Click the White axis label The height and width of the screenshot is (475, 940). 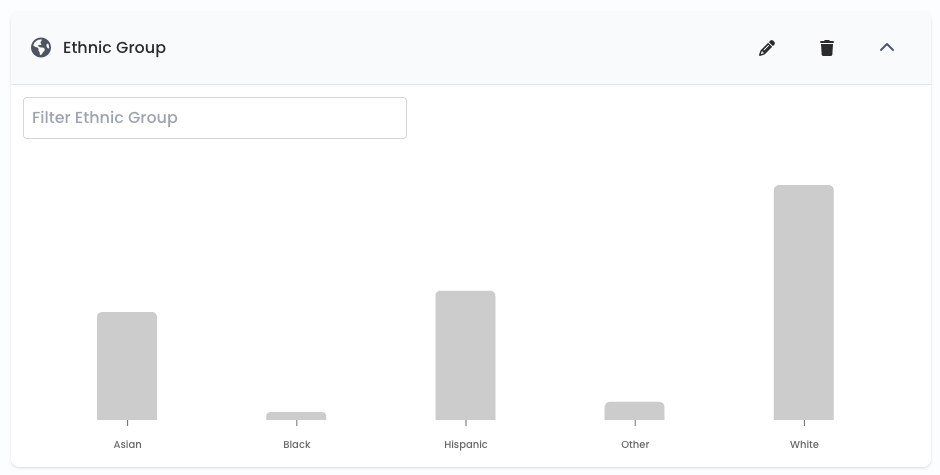pos(804,444)
